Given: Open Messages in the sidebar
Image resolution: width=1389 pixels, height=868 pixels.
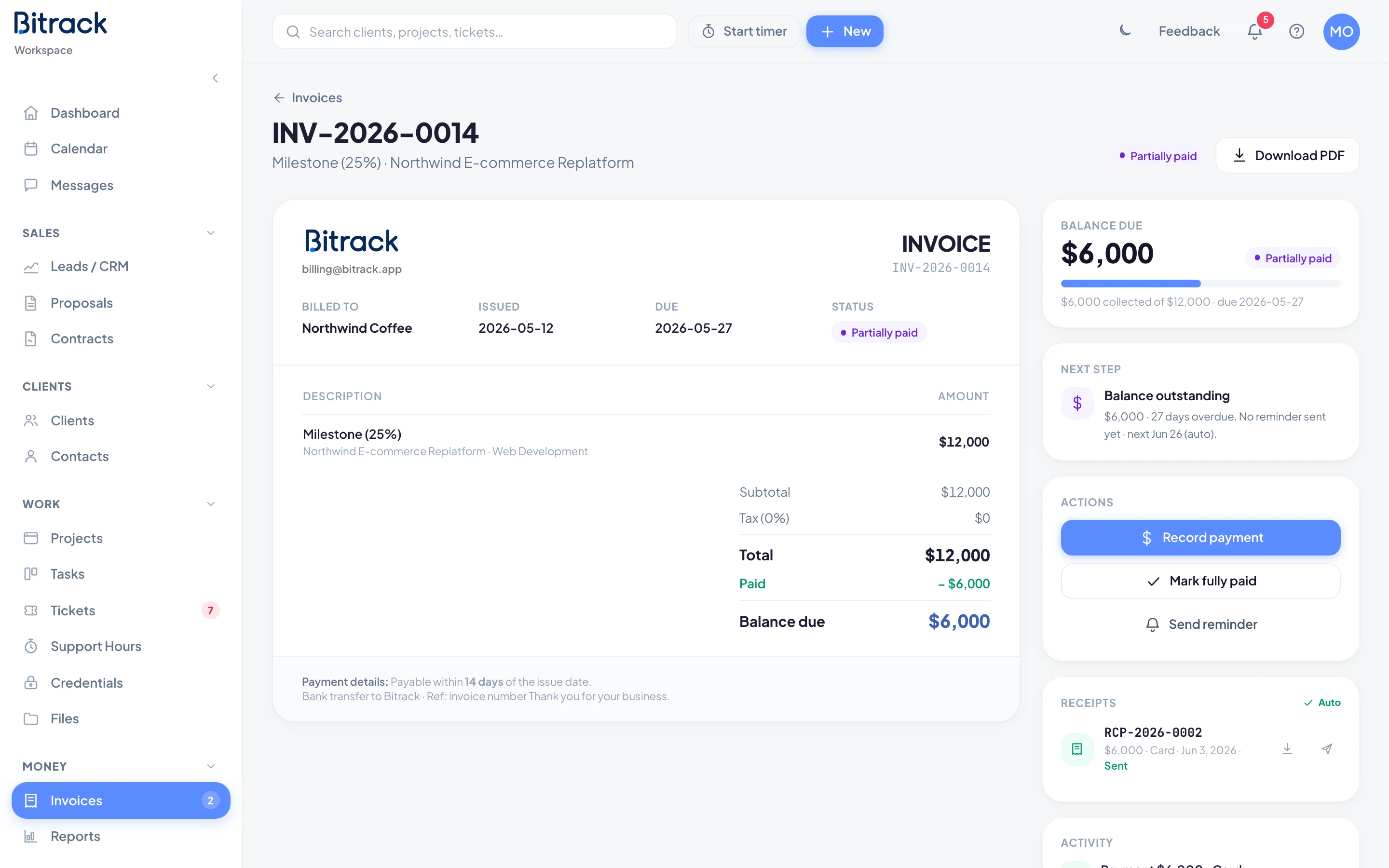Looking at the screenshot, I should [x=121, y=186].
